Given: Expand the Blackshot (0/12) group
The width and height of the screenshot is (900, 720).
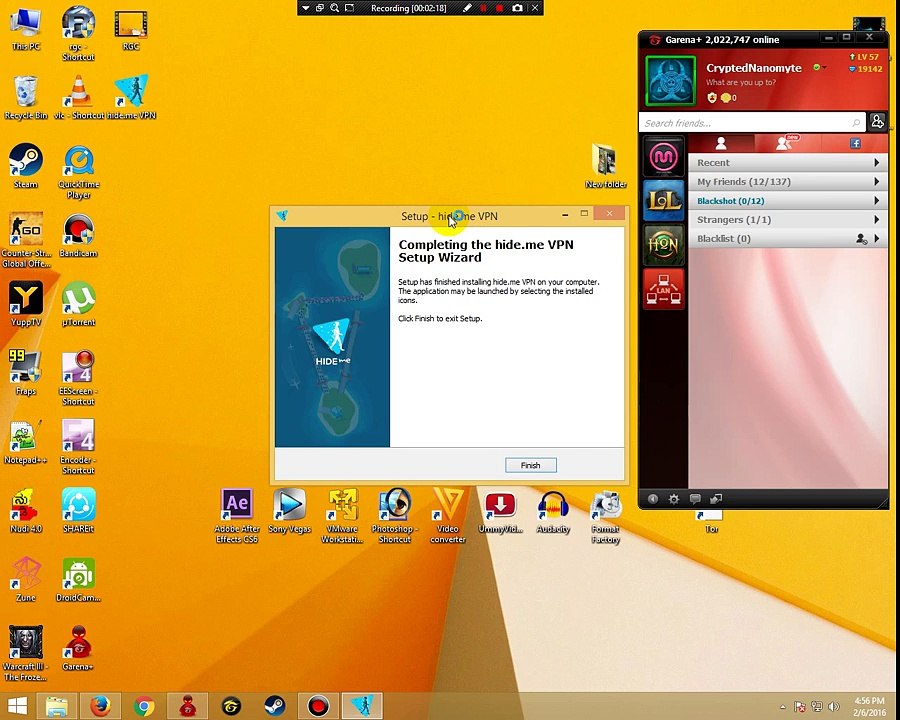Looking at the screenshot, I should 788,200.
